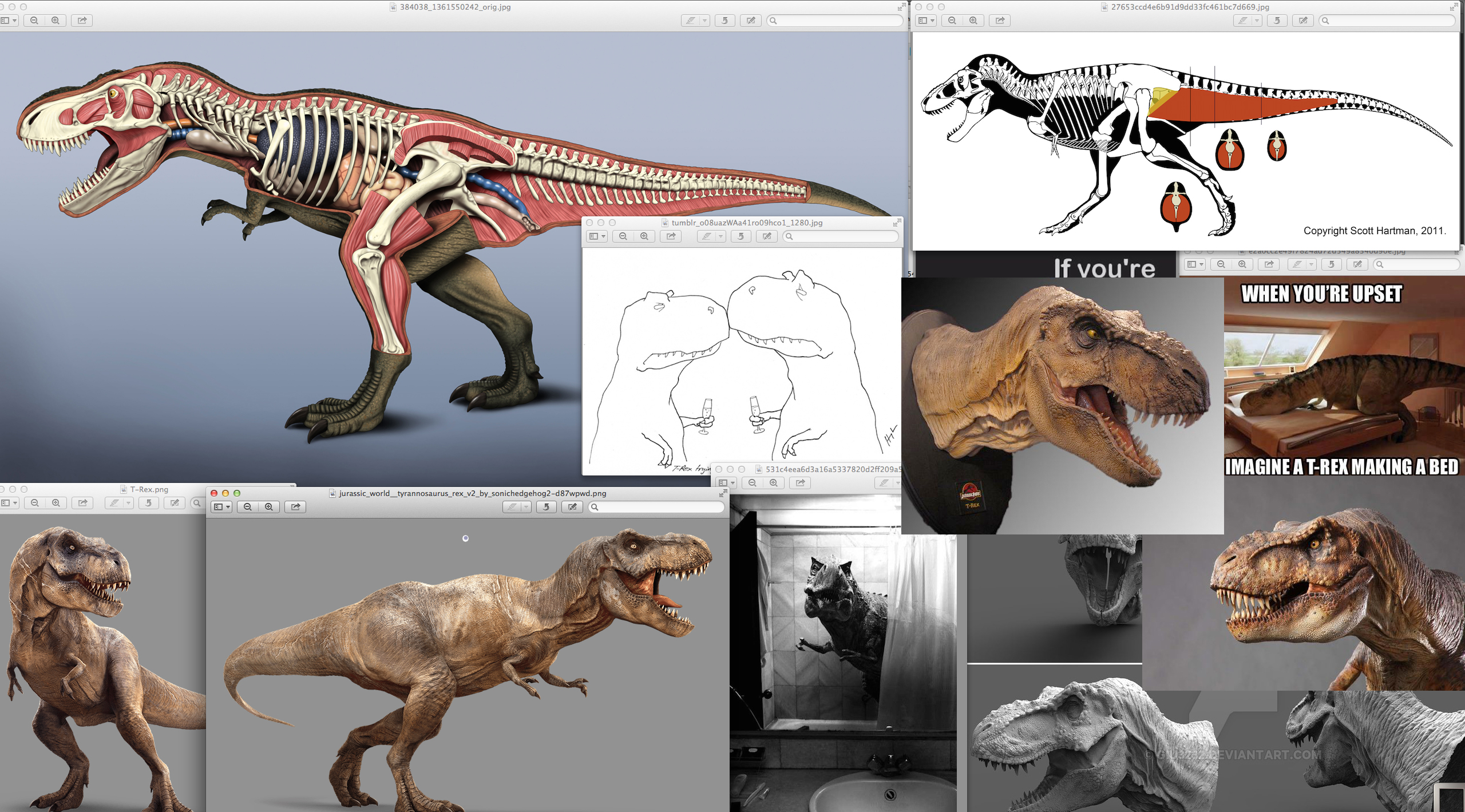Zoom out in the tumblr sketch window
Image resolution: width=1465 pixels, height=812 pixels.
click(623, 236)
